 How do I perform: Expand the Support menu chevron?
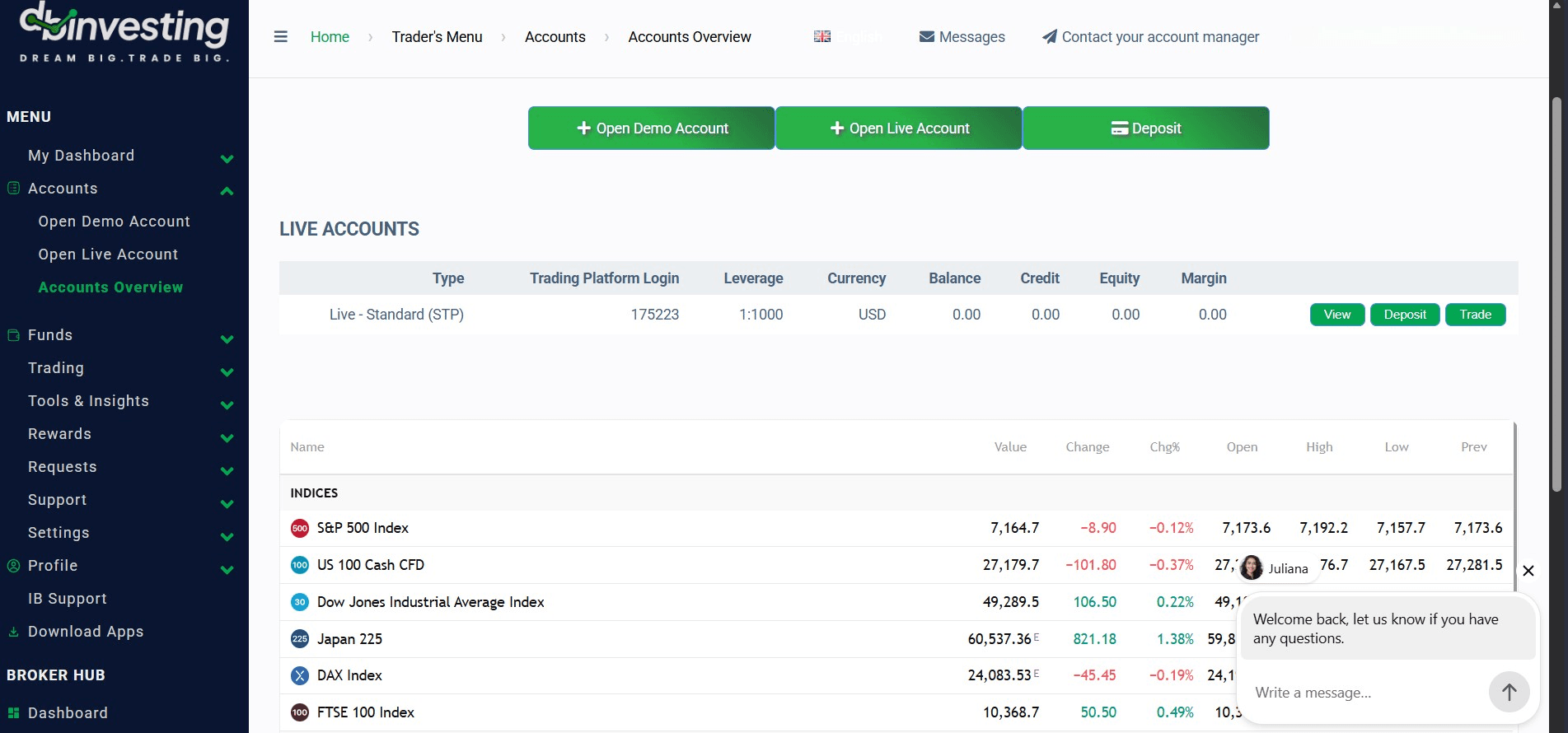click(x=227, y=503)
